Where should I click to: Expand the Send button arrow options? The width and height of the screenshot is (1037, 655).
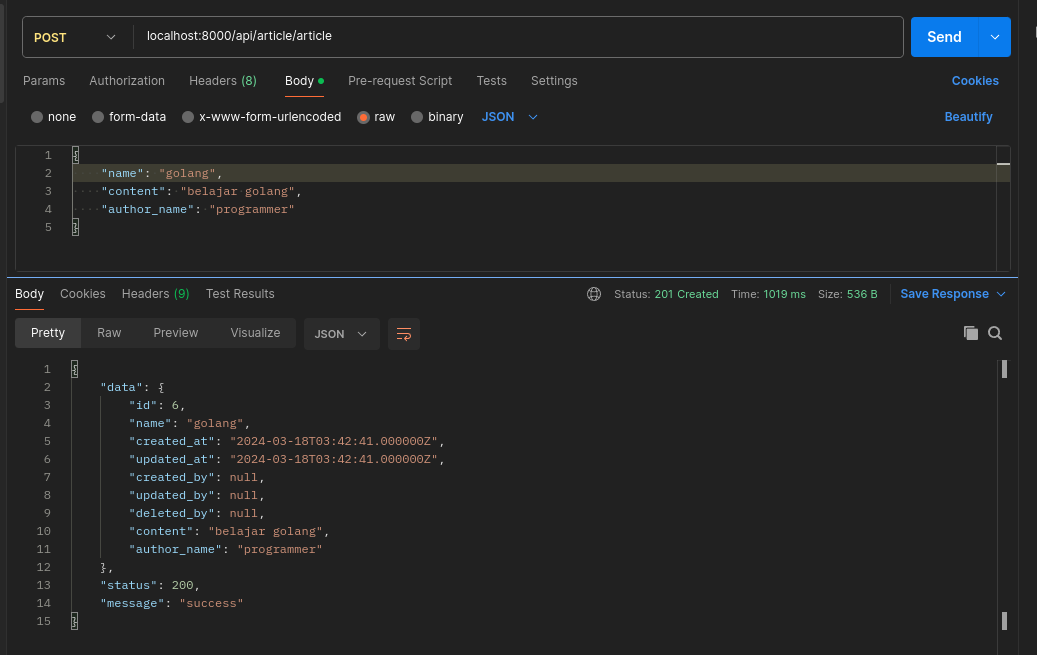[994, 37]
